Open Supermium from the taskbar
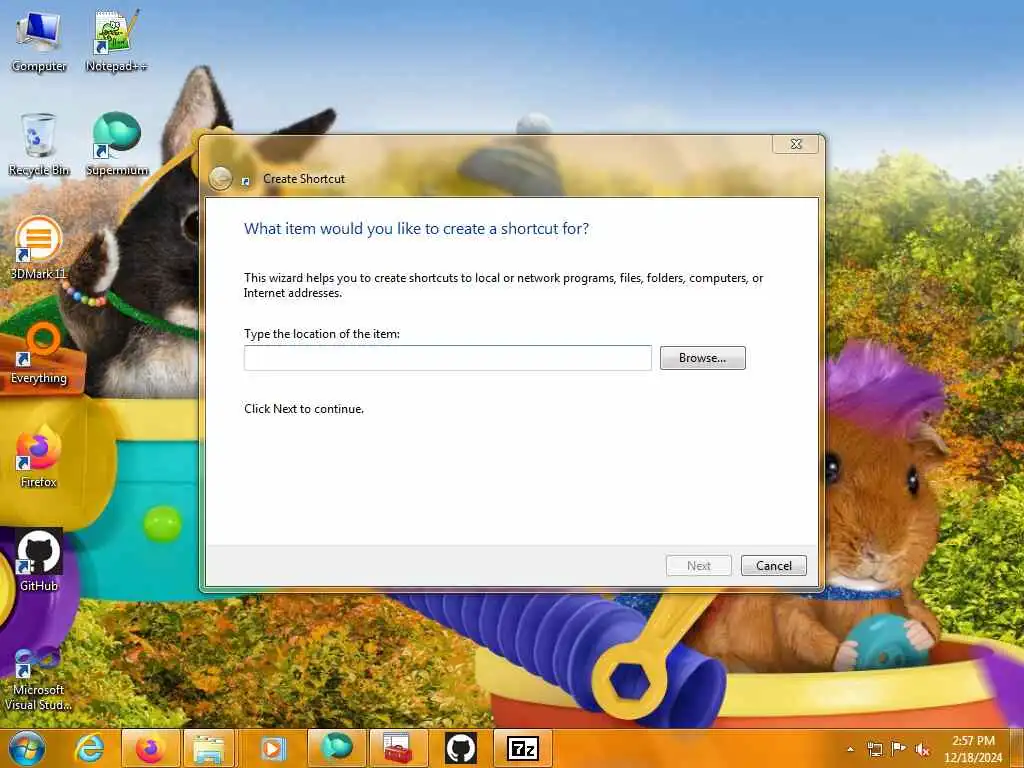The image size is (1024, 768). pyautogui.click(x=336, y=748)
